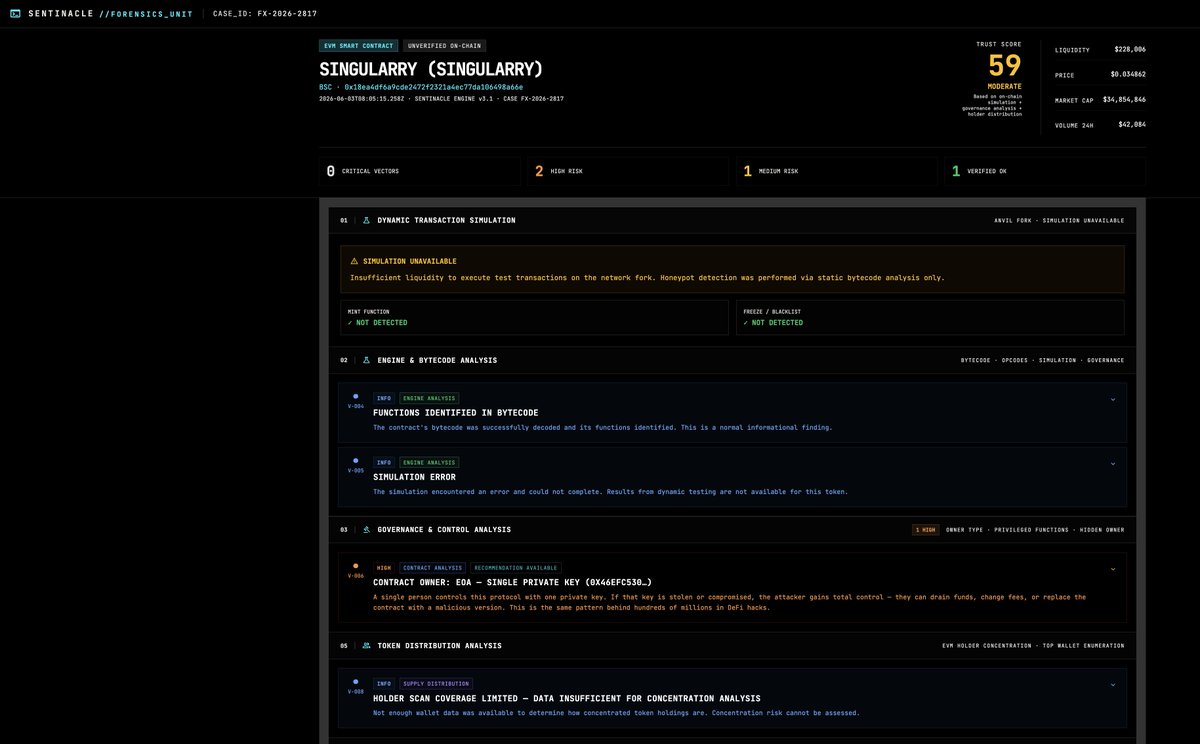Click the flask icon beside Engine & Bytecode Analysis
Screen dimensions: 1200x744
(x=366, y=360)
